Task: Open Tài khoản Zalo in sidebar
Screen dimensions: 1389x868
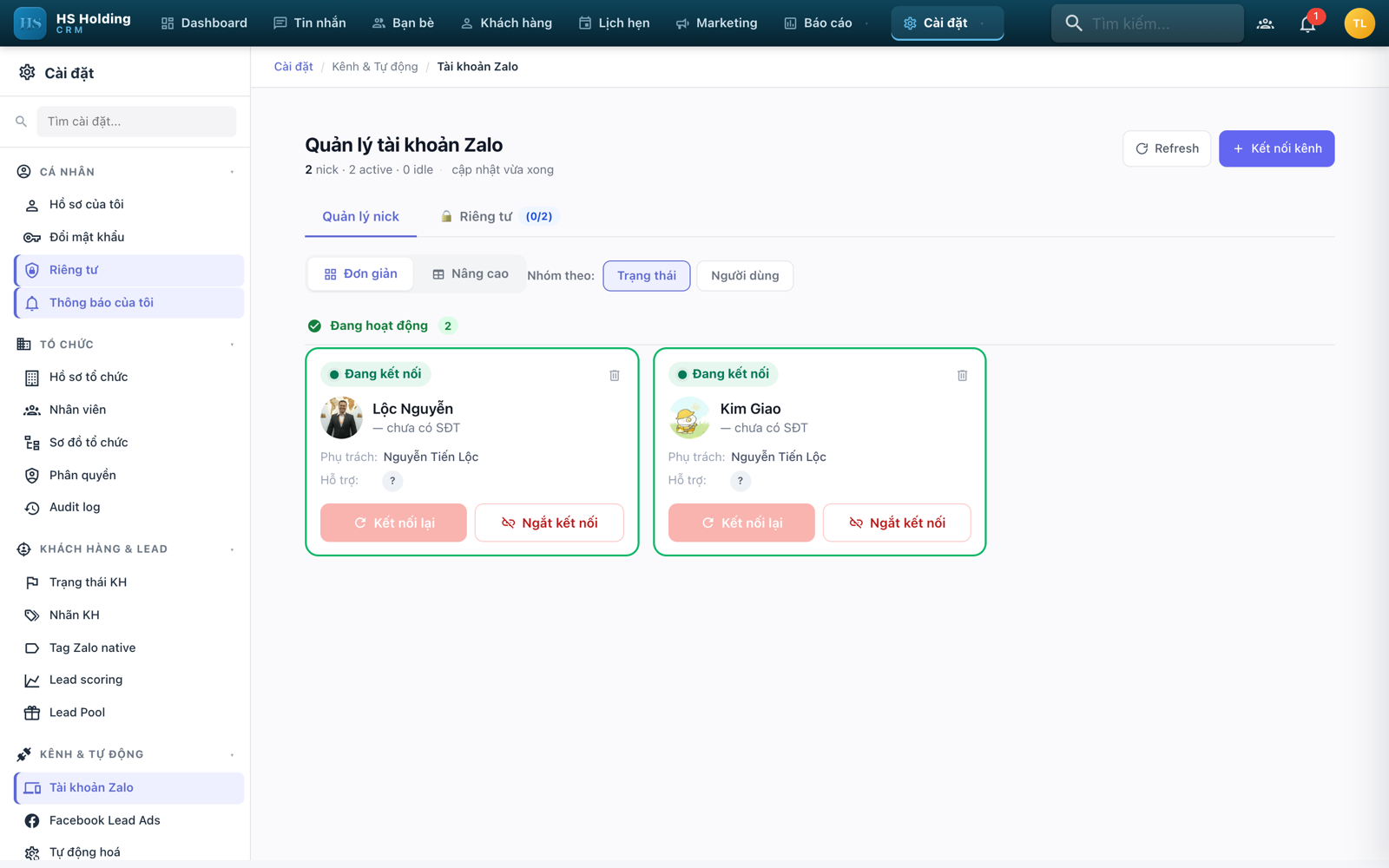Action: pyautogui.click(x=128, y=788)
